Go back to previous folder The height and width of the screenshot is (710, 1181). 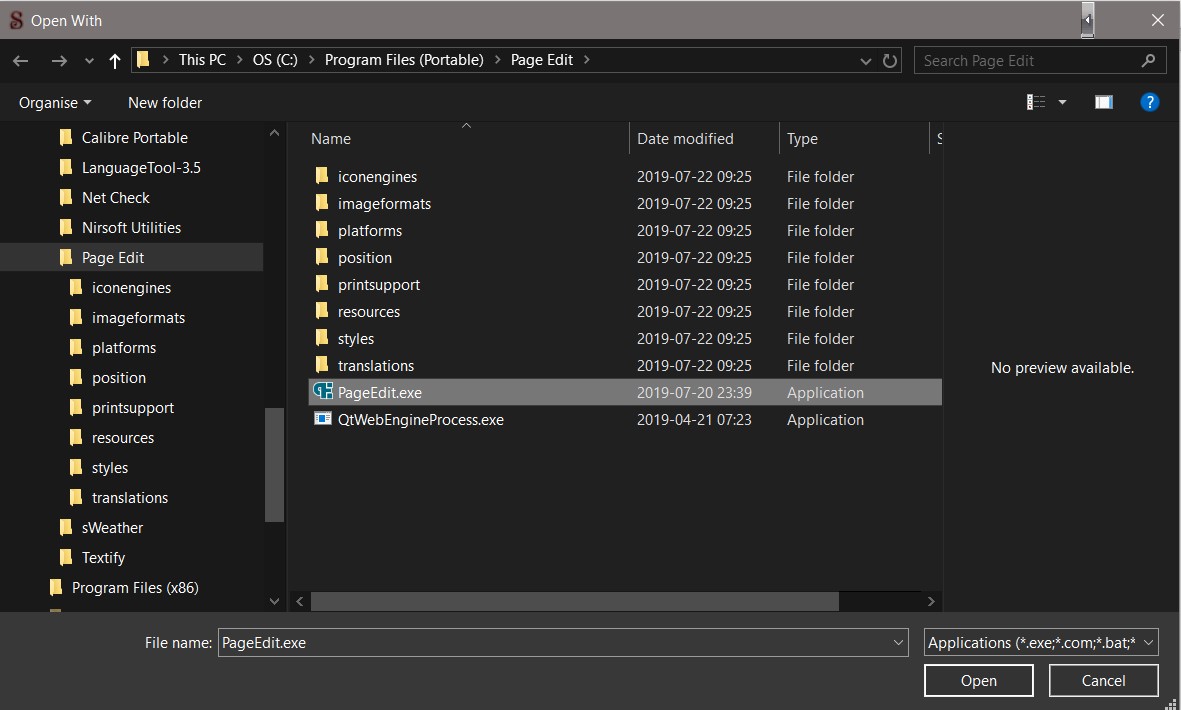pyautogui.click(x=20, y=61)
